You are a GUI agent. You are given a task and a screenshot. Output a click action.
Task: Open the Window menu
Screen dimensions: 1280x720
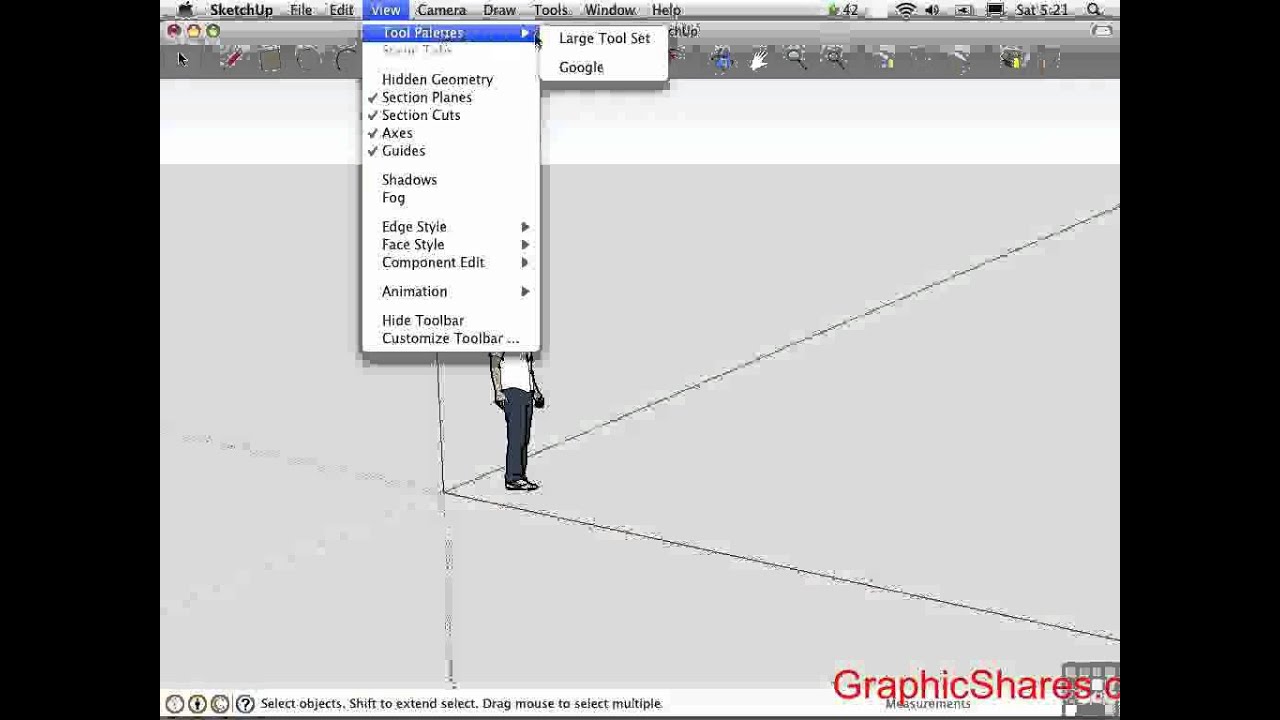pyautogui.click(x=610, y=10)
